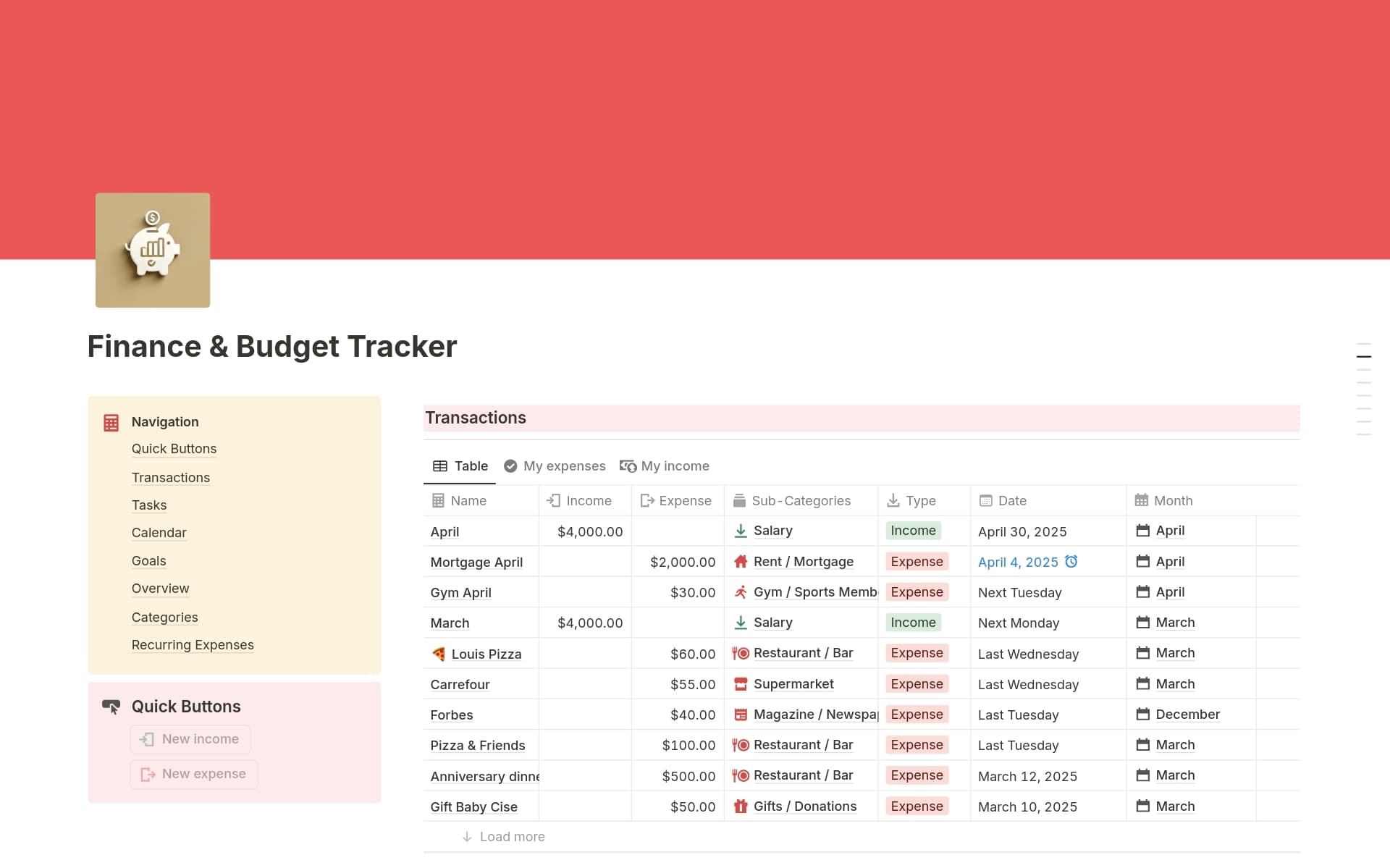This screenshot has height=868, width=1390.
Task: Click the pizza emoji next to Louis Pizza
Action: click(x=439, y=653)
